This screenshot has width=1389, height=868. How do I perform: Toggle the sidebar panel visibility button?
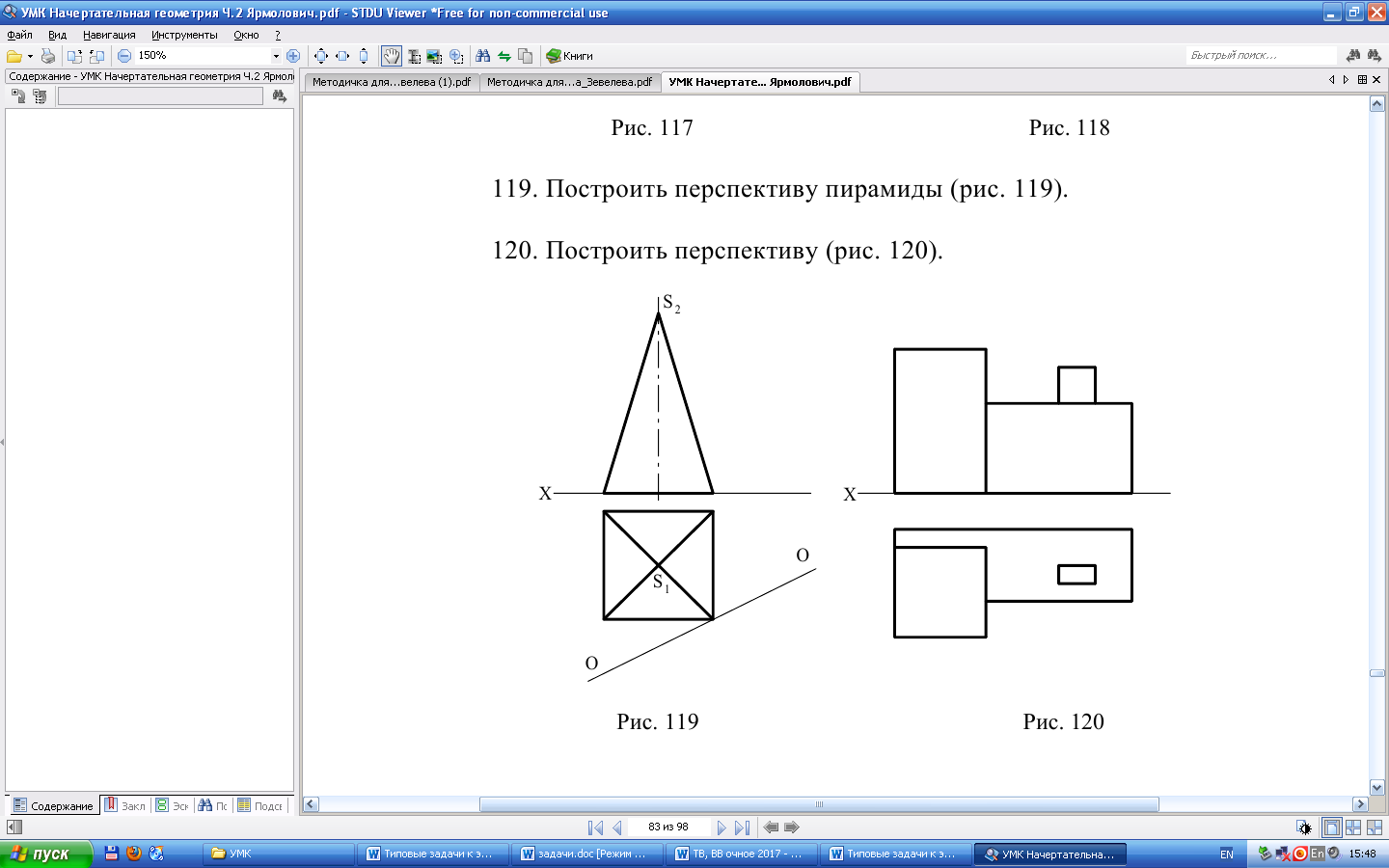[x=14, y=827]
